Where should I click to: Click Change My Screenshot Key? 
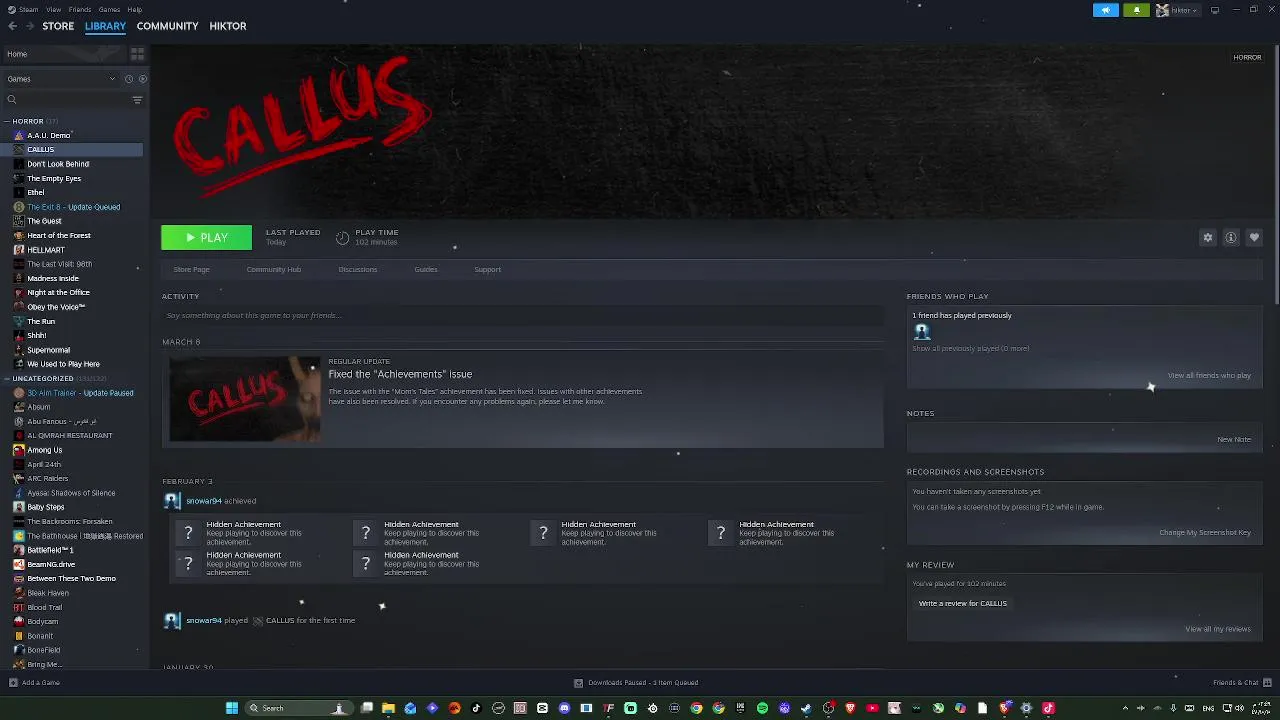point(1205,533)
